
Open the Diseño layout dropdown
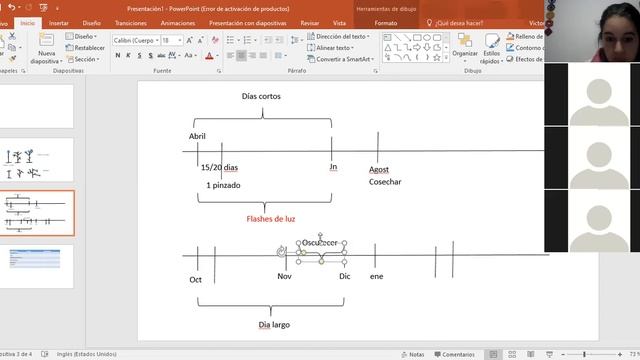point(81,36)
